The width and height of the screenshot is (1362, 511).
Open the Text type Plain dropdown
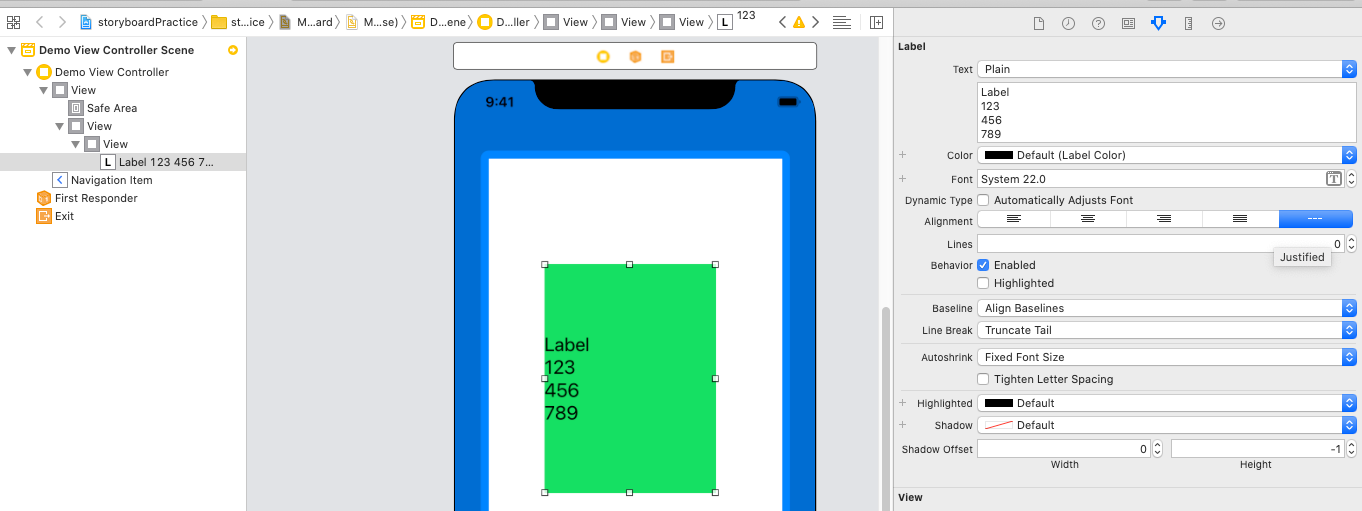tap(1166, 69)
